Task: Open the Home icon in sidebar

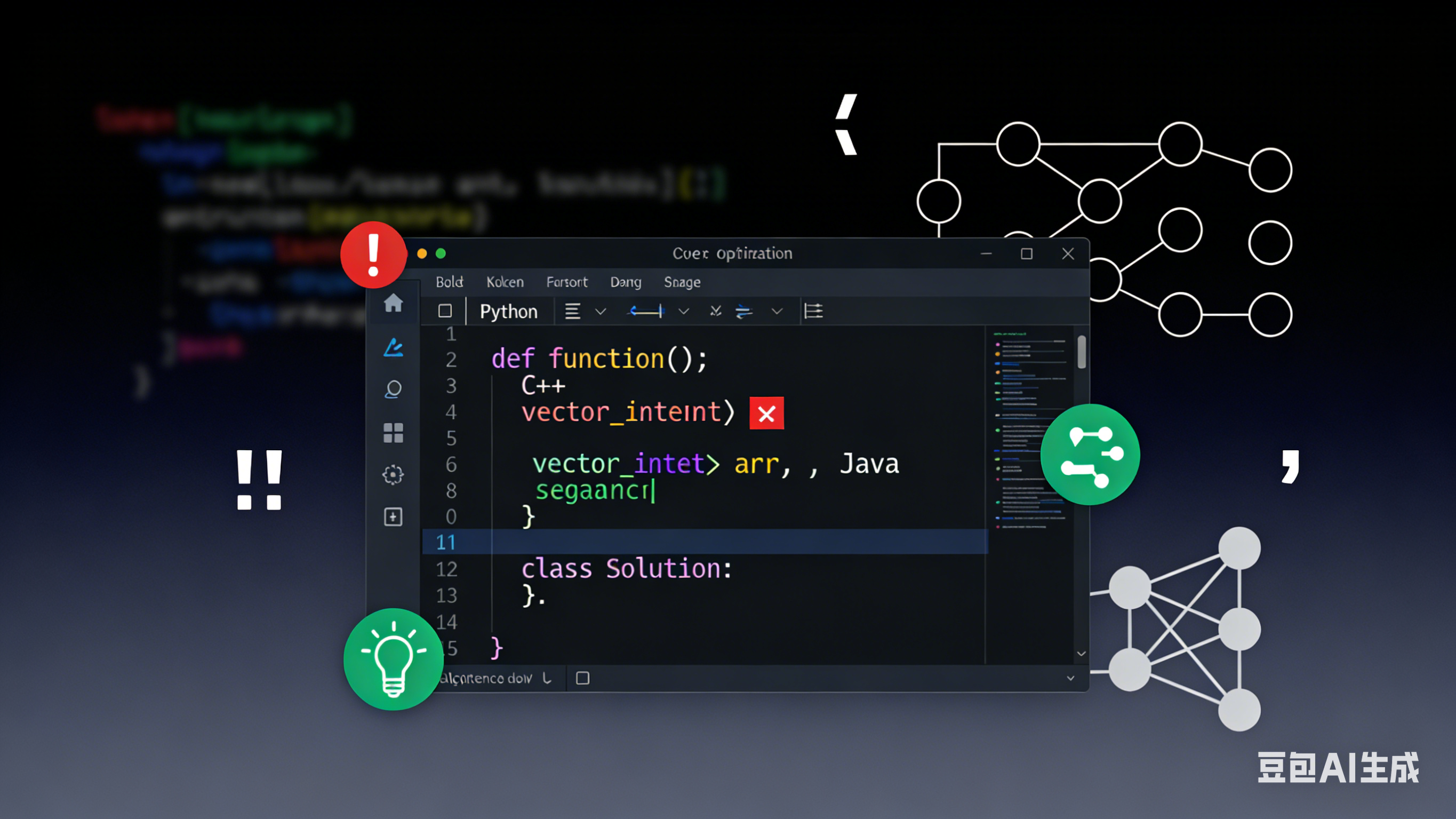Action: [x=393, y=304]
